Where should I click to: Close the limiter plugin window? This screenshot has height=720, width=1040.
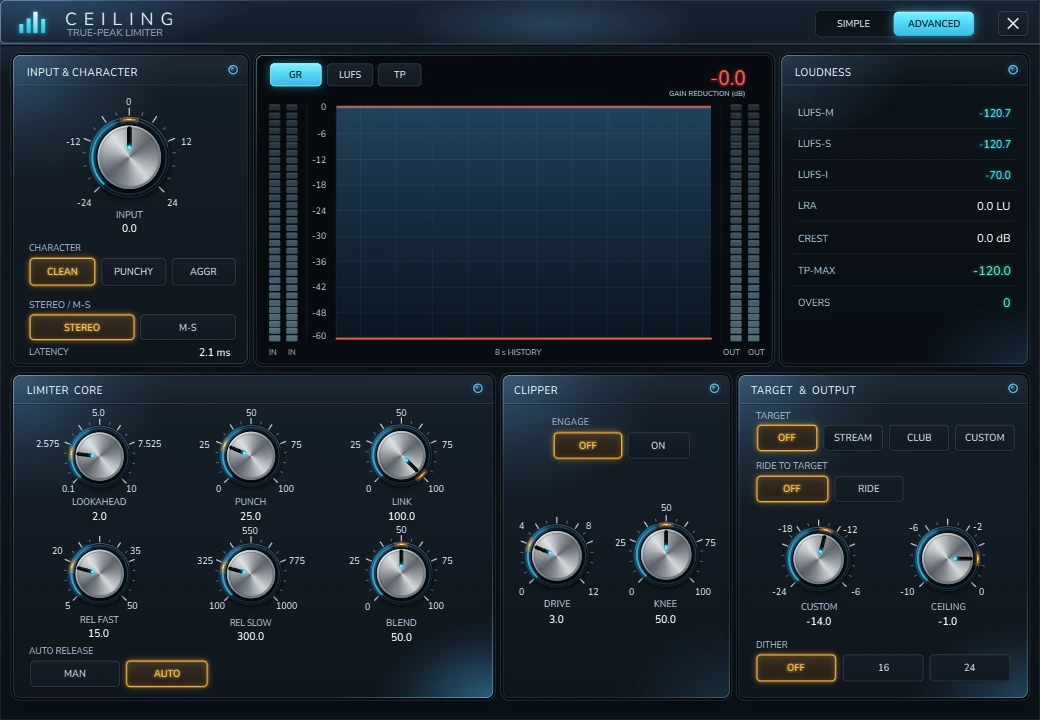[x=1013, y=23]
